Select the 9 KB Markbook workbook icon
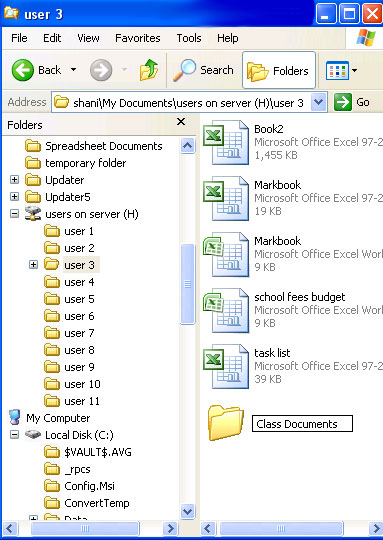 226,254
